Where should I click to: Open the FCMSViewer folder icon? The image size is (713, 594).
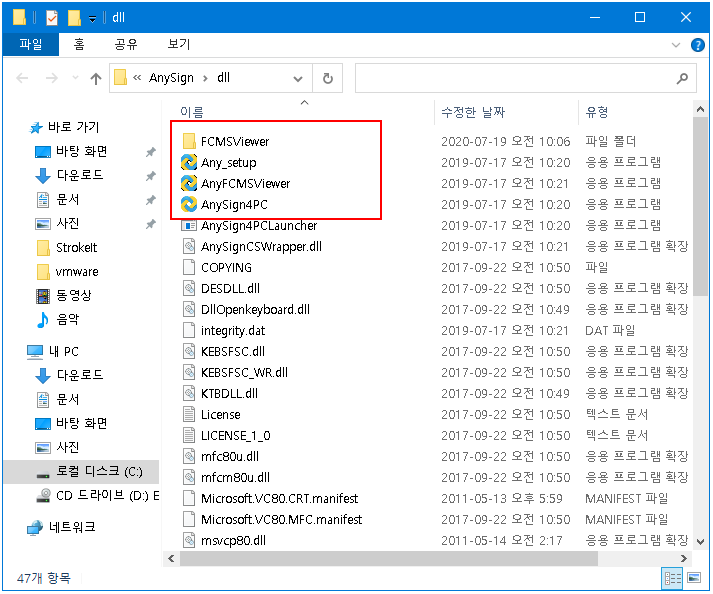[189, 141]
